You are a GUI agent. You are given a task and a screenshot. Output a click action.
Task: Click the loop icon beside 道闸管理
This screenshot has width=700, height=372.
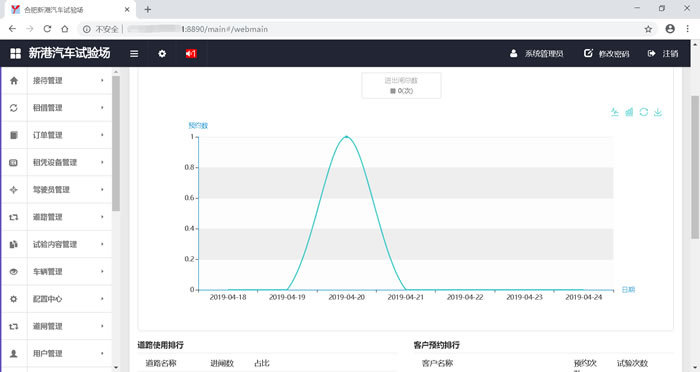pyautogui.click(x=14, y=326)
